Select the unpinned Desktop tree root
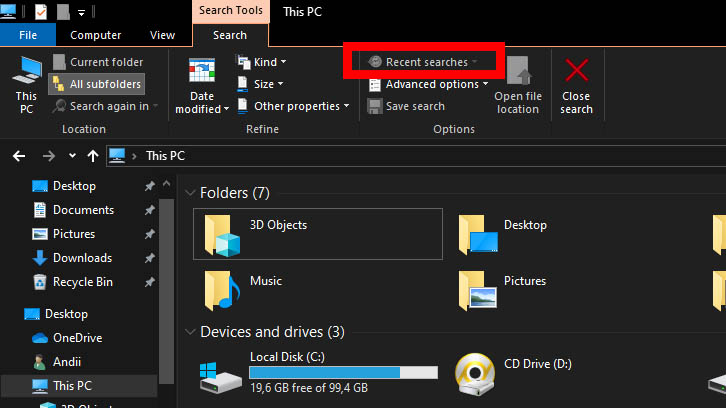 pyautogui.click(x=66, y=314)
